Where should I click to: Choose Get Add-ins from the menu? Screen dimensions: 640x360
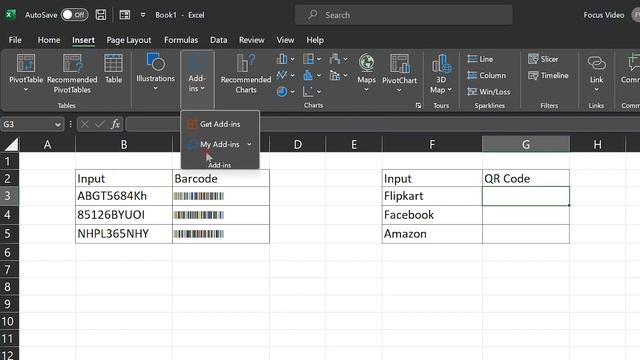220,124
